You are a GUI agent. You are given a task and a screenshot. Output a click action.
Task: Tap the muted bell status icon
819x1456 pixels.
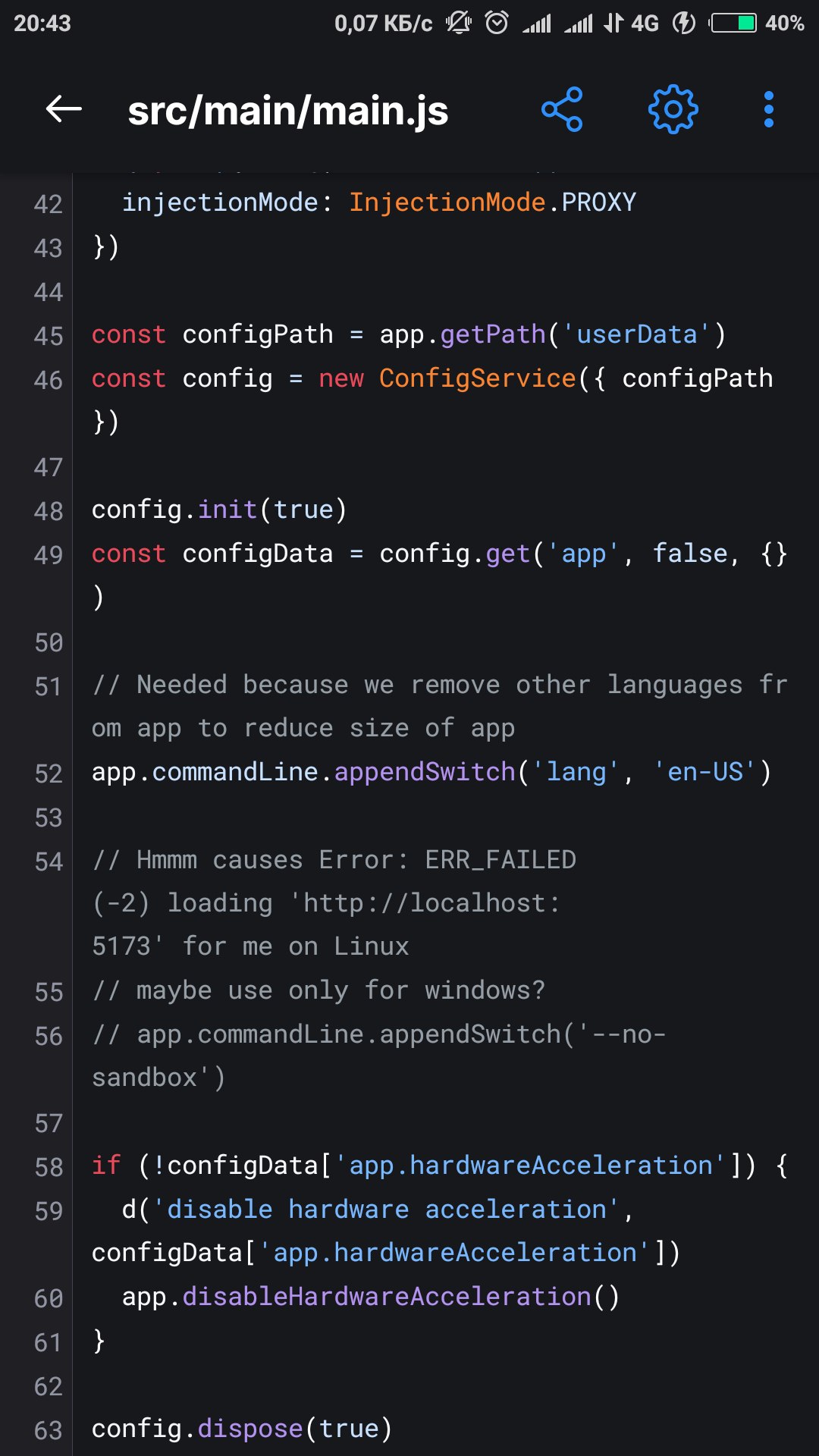click(459, 23)
